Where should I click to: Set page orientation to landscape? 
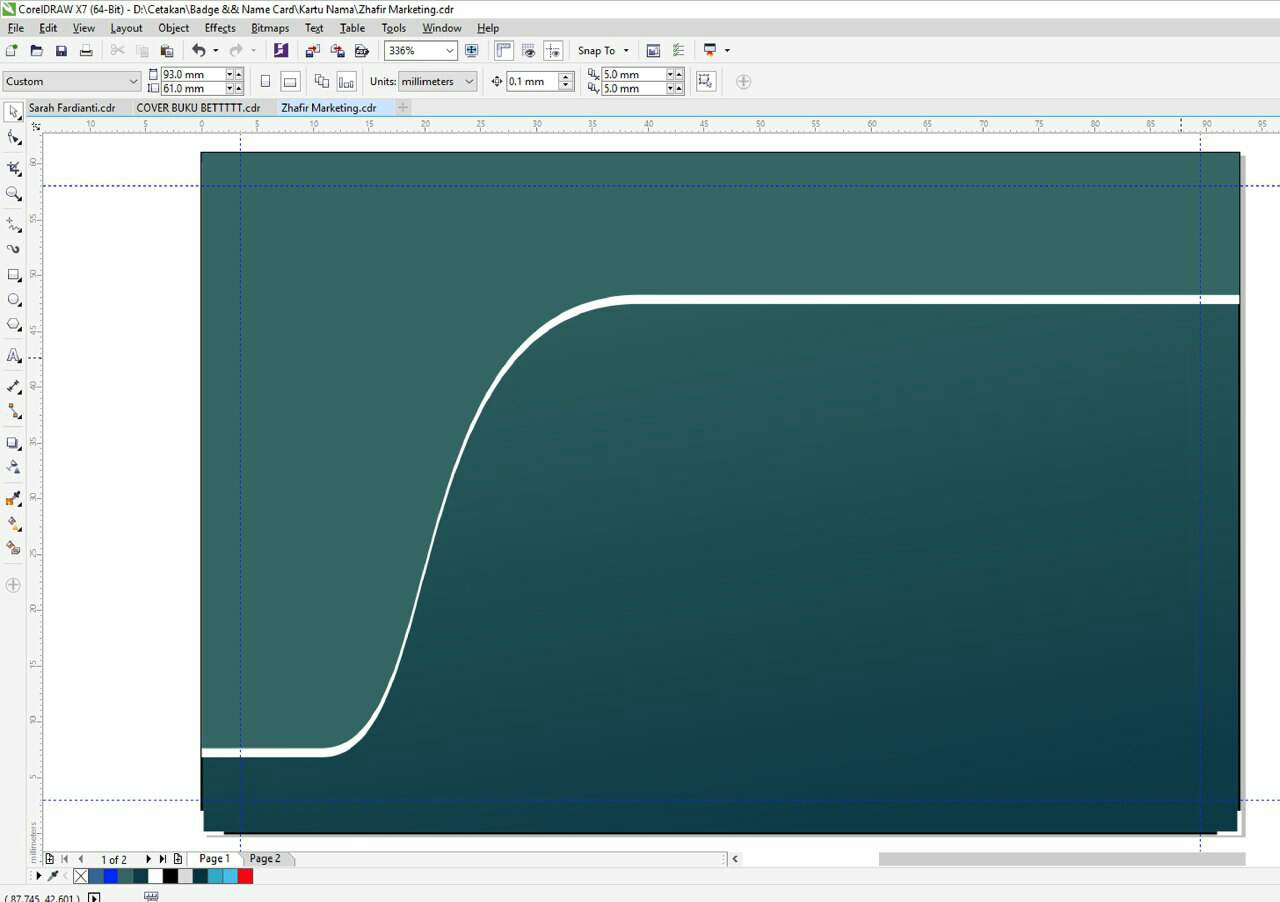tap(290, 82)
